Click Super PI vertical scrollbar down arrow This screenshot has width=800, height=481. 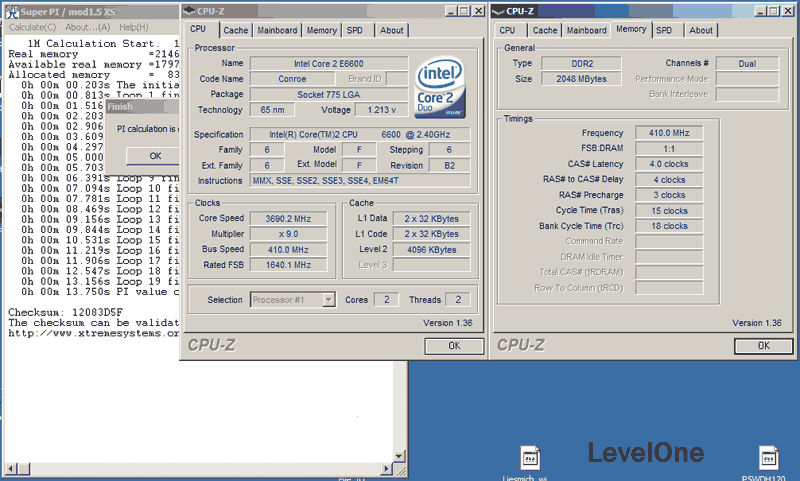(399, 456)
